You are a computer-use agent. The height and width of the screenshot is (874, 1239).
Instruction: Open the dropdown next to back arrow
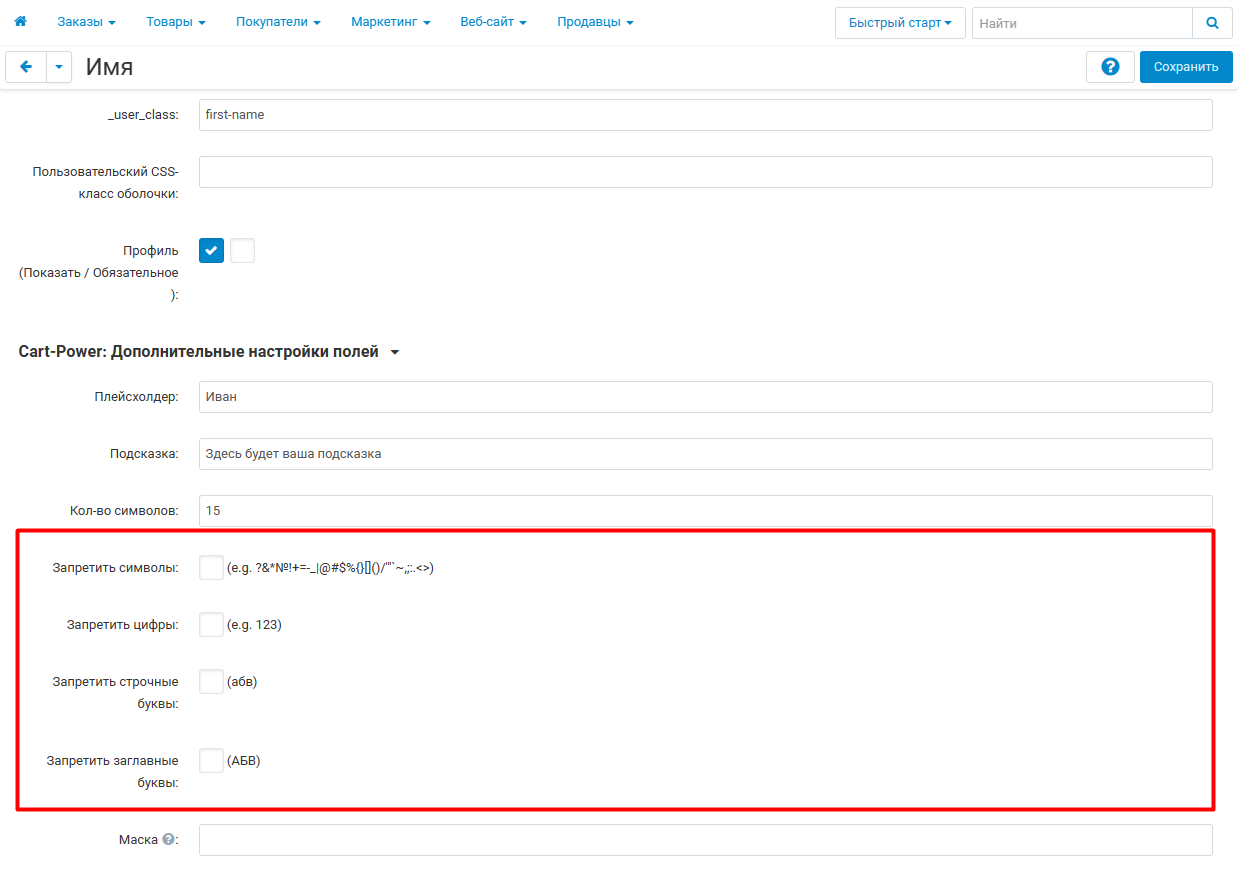point(59,67)
